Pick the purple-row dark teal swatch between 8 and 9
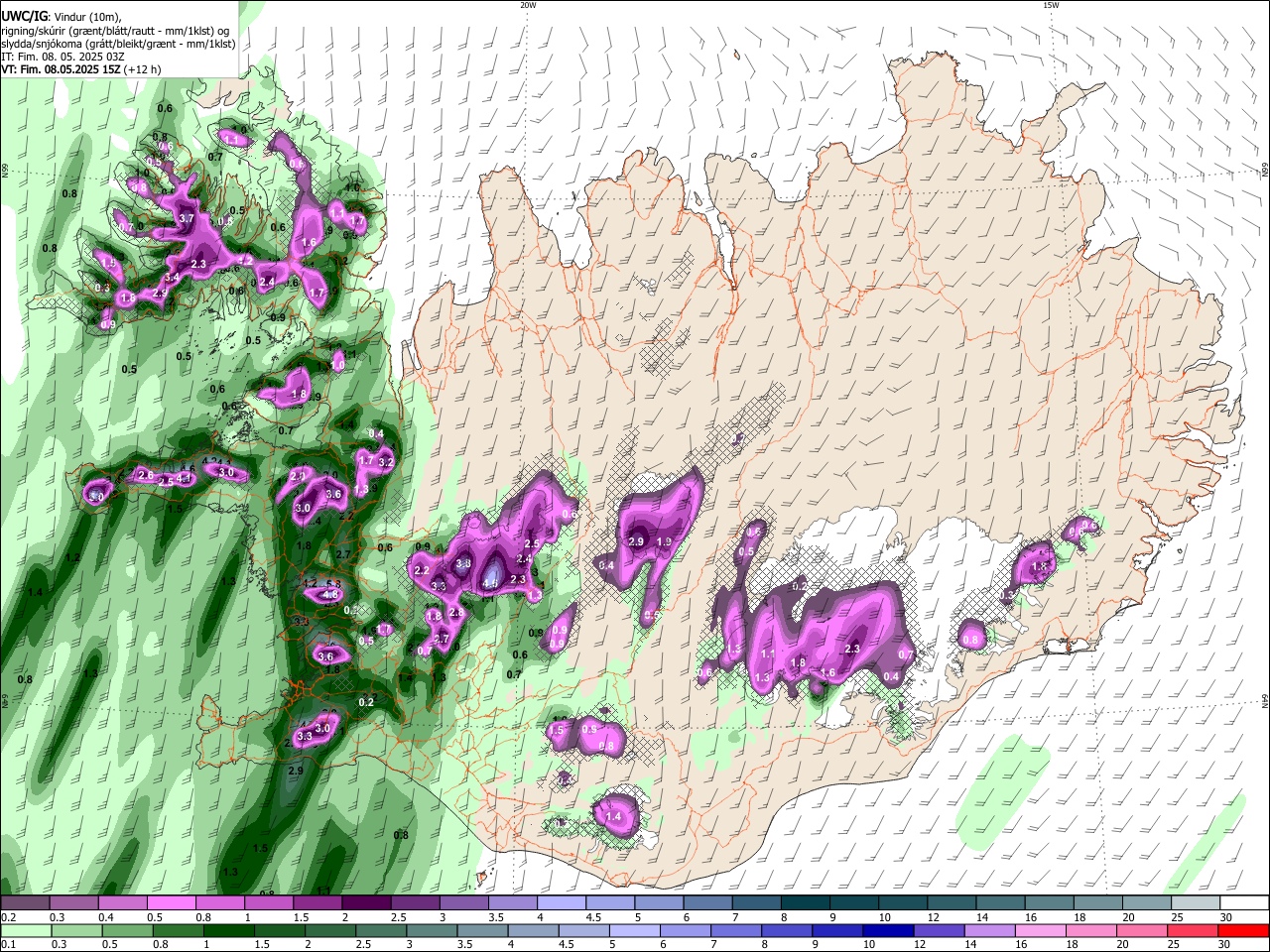1270x952 pixels. (805, 903)
